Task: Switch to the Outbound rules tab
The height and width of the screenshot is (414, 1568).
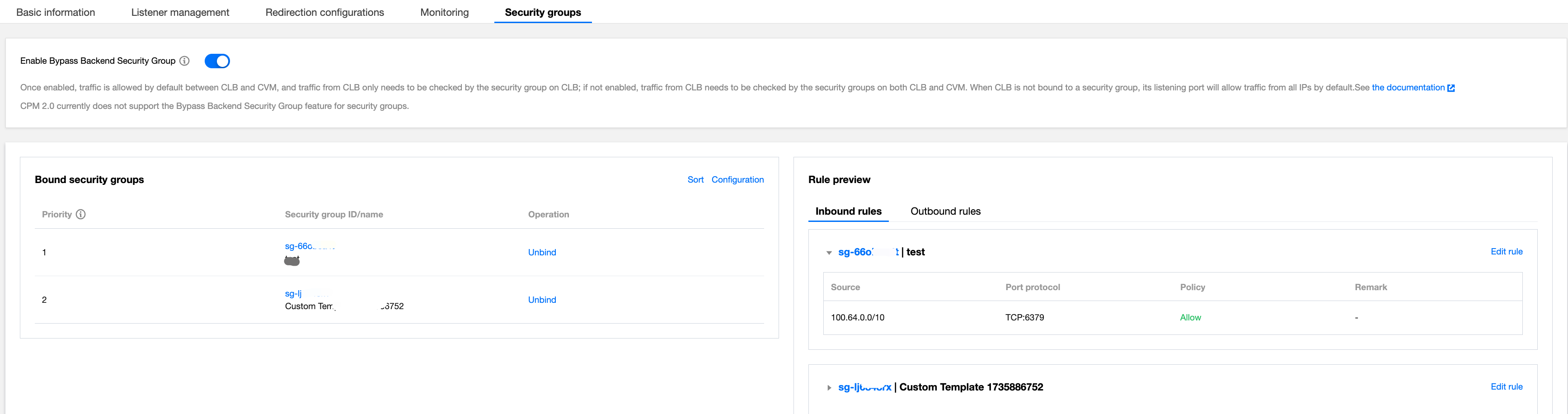Action: [945, 211]
